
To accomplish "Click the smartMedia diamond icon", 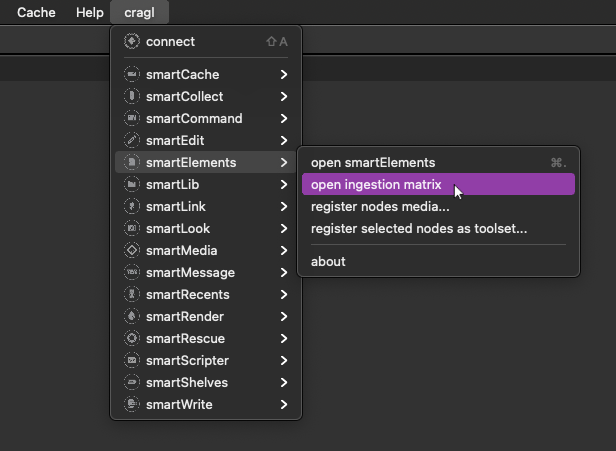I will 131,251.
